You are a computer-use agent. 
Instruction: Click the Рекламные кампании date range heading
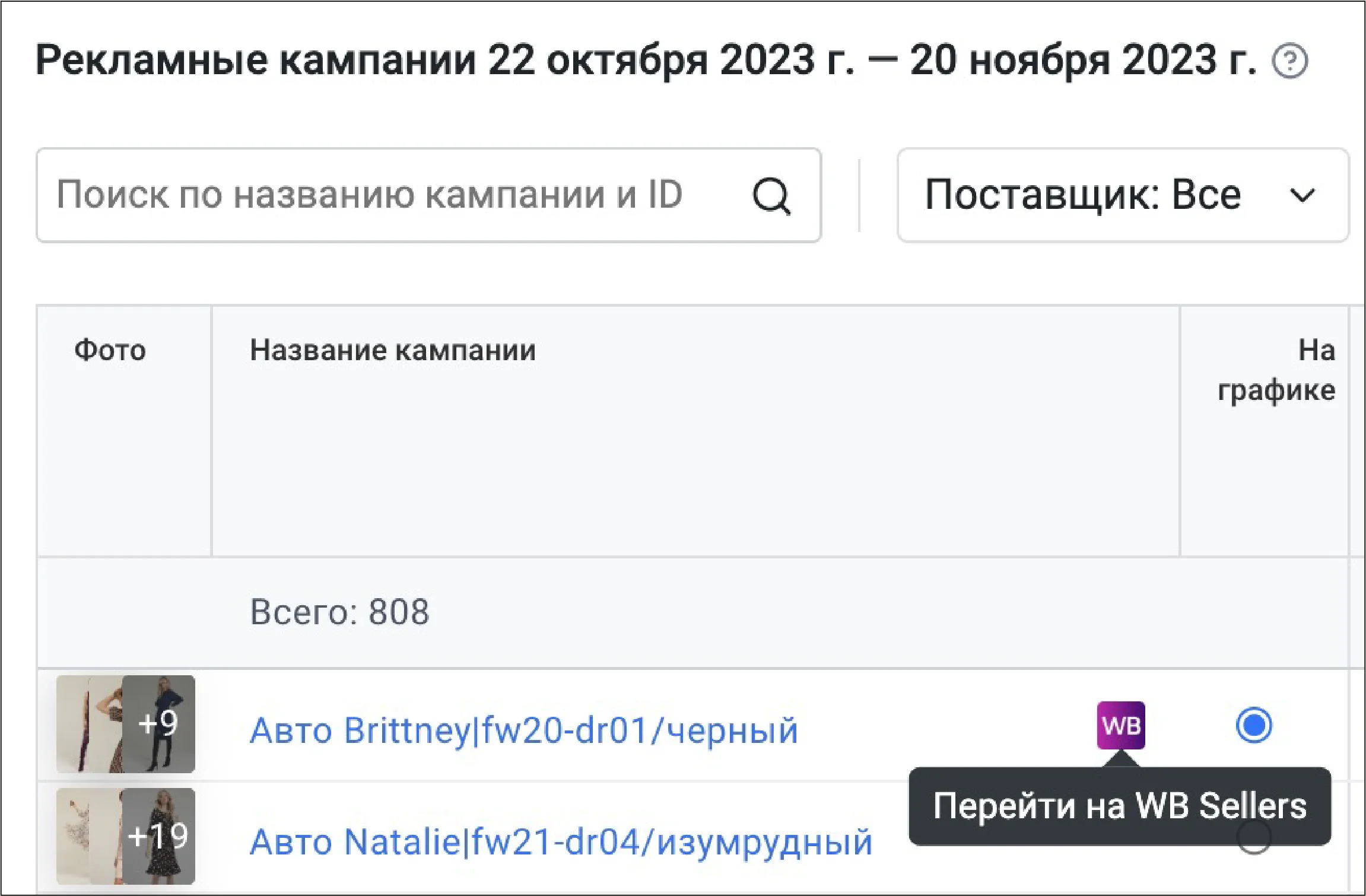click(x=646, y=61)
